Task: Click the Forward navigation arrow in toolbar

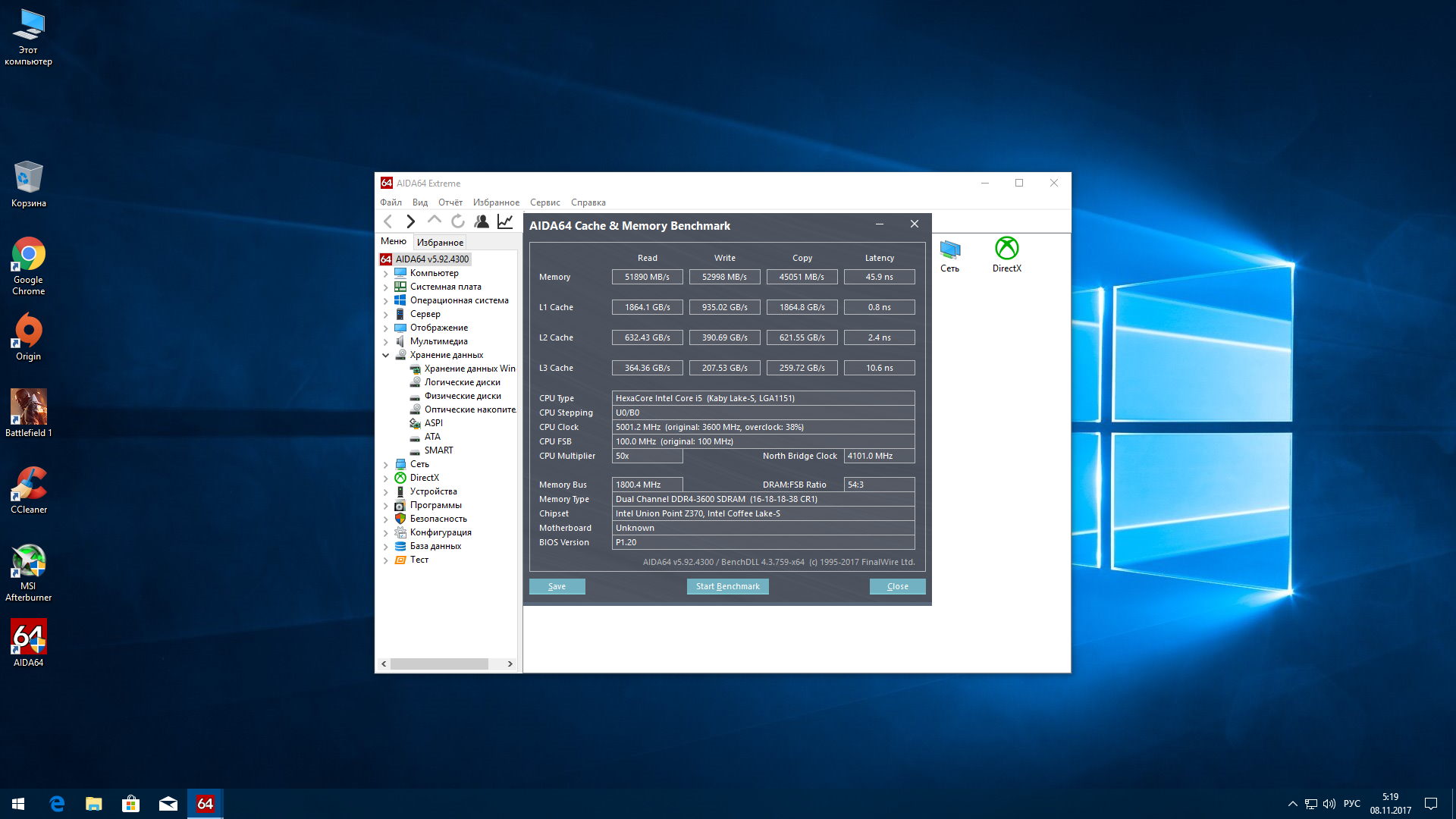Action: 410,221
